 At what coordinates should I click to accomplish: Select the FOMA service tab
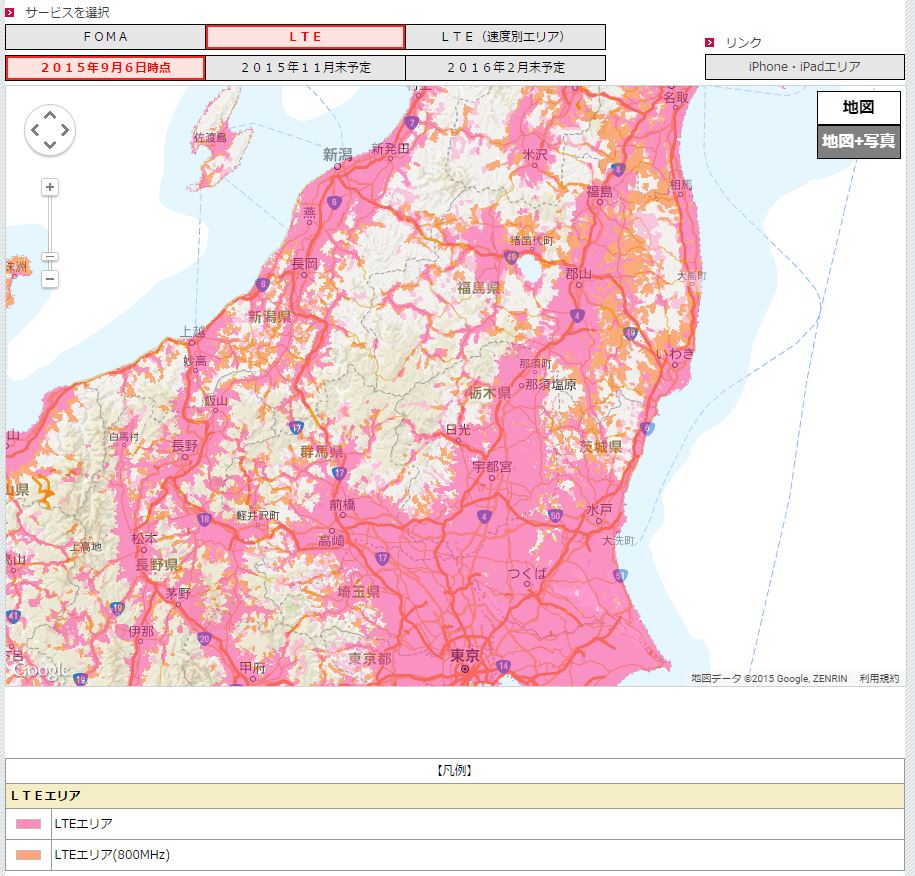pyautogui.click(x=105, y=37)
